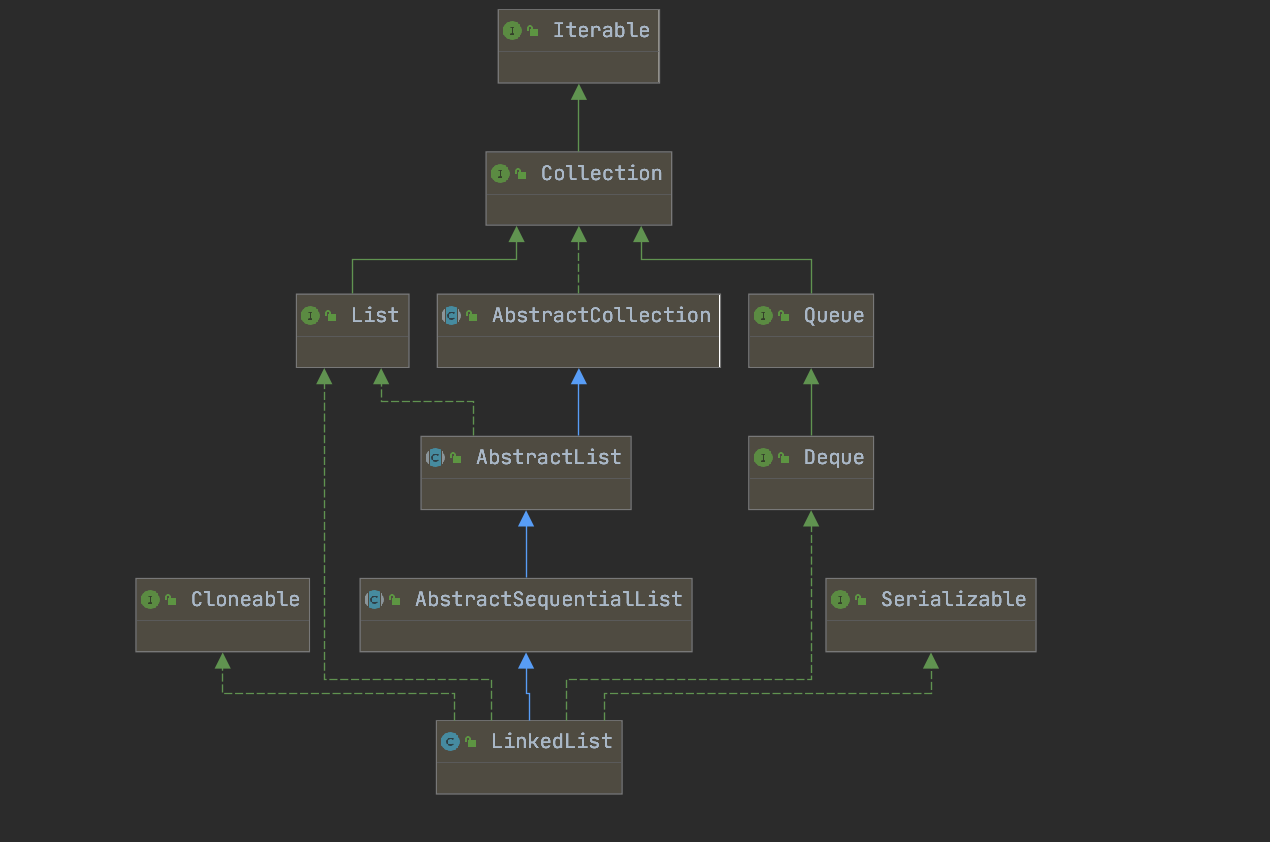The image size is (1270, 842).
Task: Click the key visibility icon beside Iterable label
Action: click(530, 30)
